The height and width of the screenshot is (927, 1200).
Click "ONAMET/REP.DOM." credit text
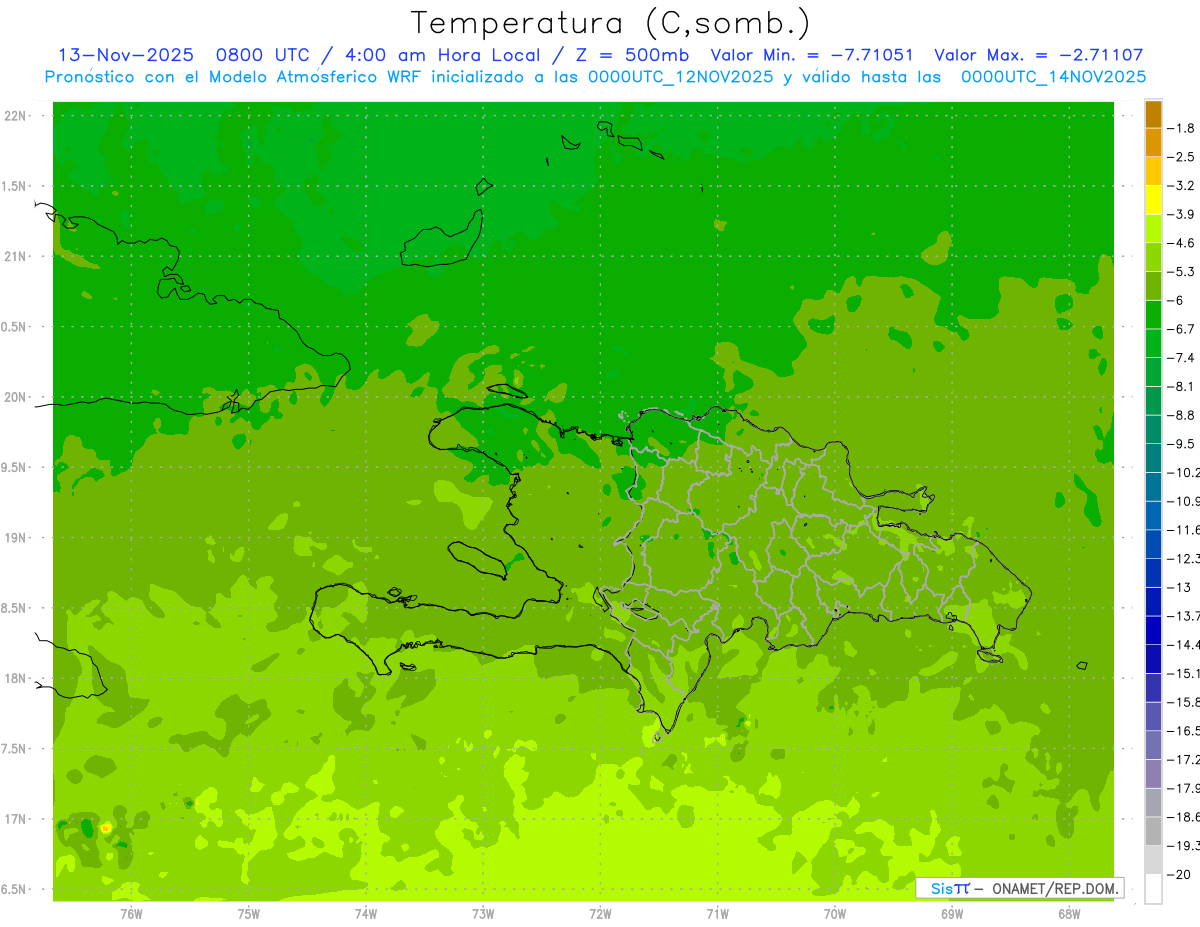click(1054, 888)
